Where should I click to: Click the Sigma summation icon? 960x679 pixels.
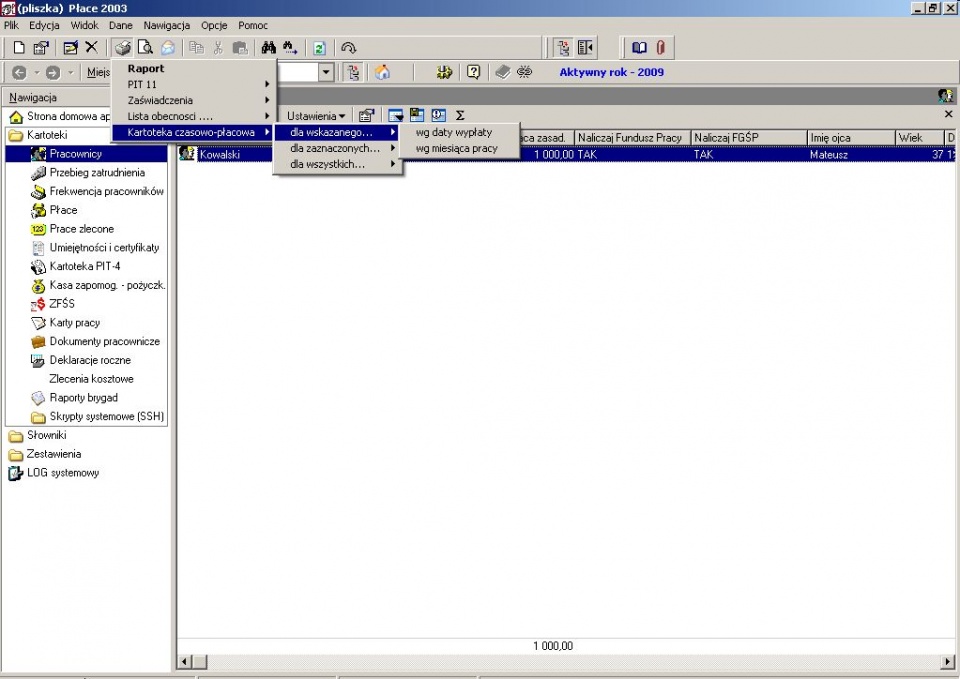point(460,115)
